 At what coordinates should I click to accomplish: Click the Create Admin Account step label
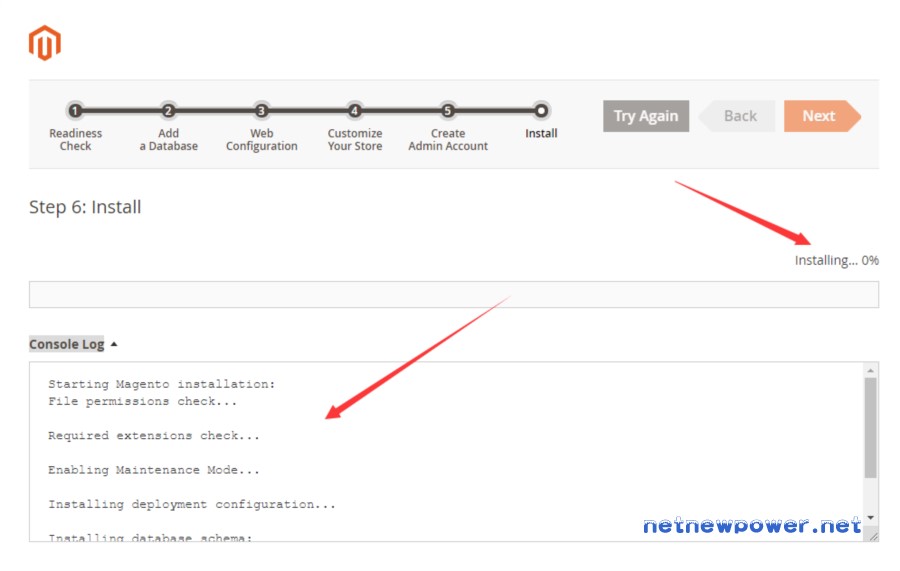[x=448, y=139]
